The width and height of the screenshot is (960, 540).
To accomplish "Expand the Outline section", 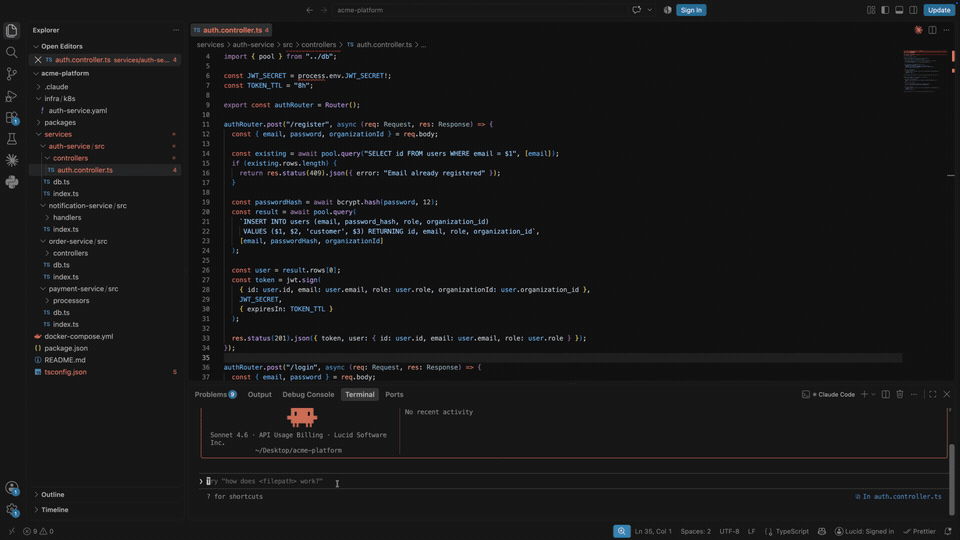I will point(52,495).
